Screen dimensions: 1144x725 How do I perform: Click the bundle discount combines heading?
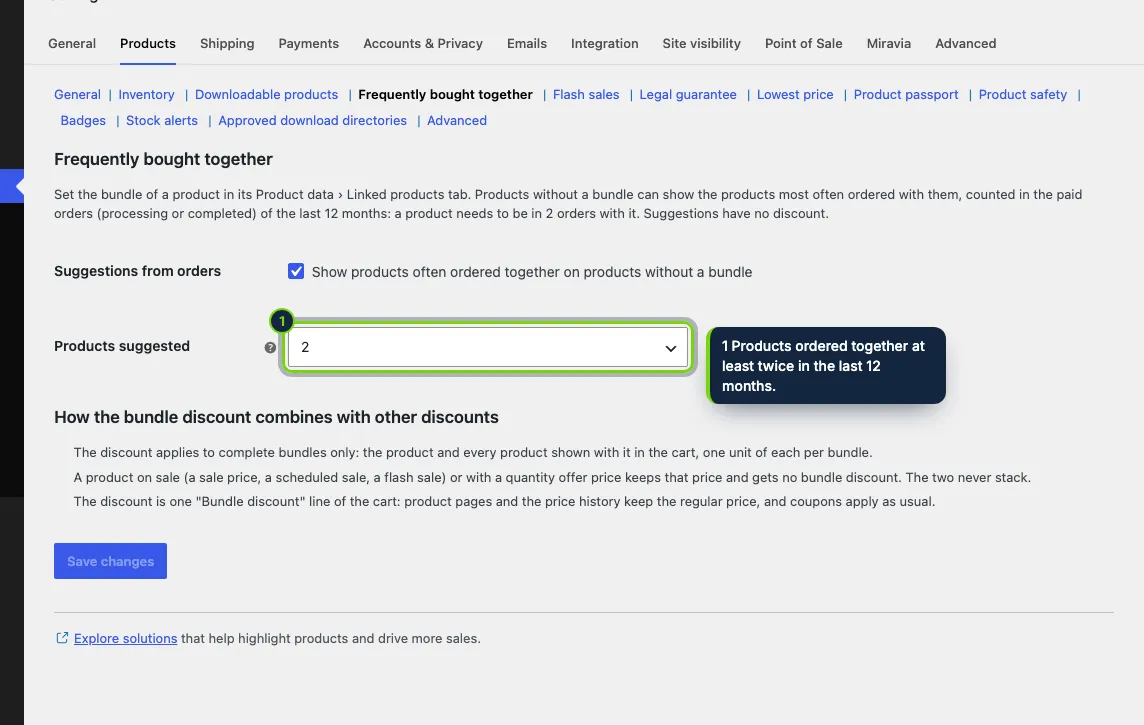[x=277, y=417]
